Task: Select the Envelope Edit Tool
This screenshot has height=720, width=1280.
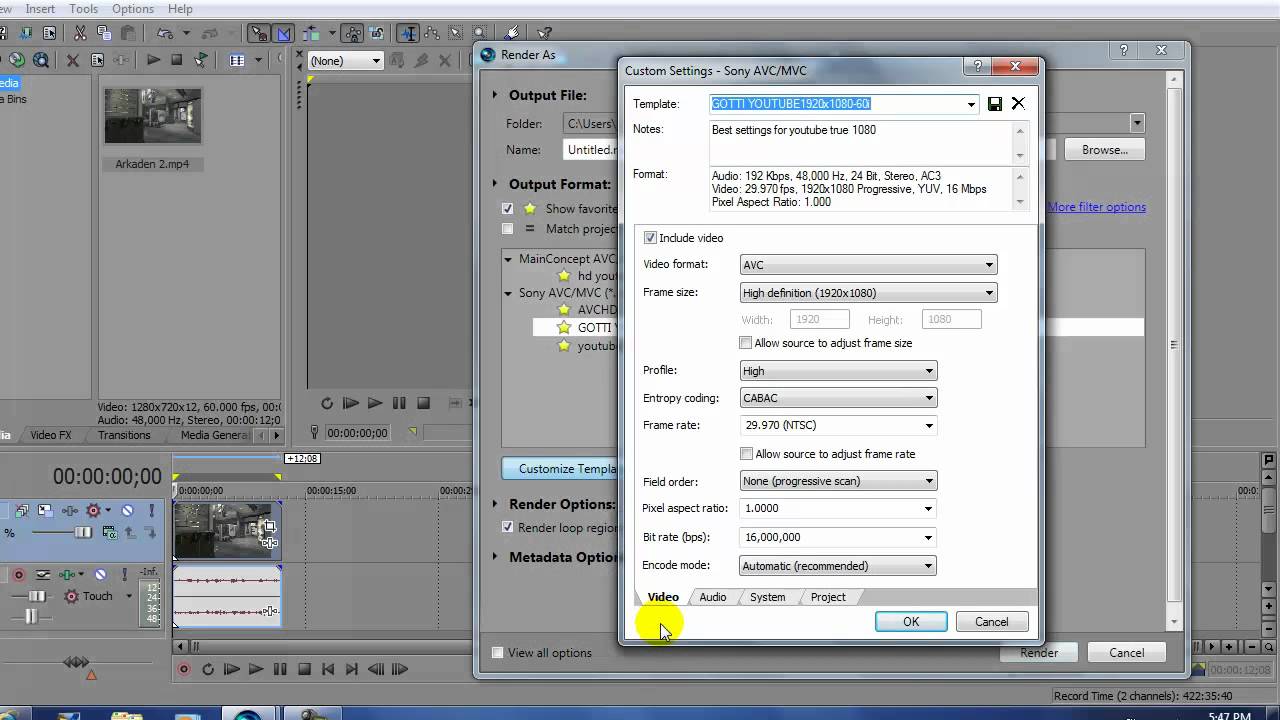Action: click(x=432, y=33)
